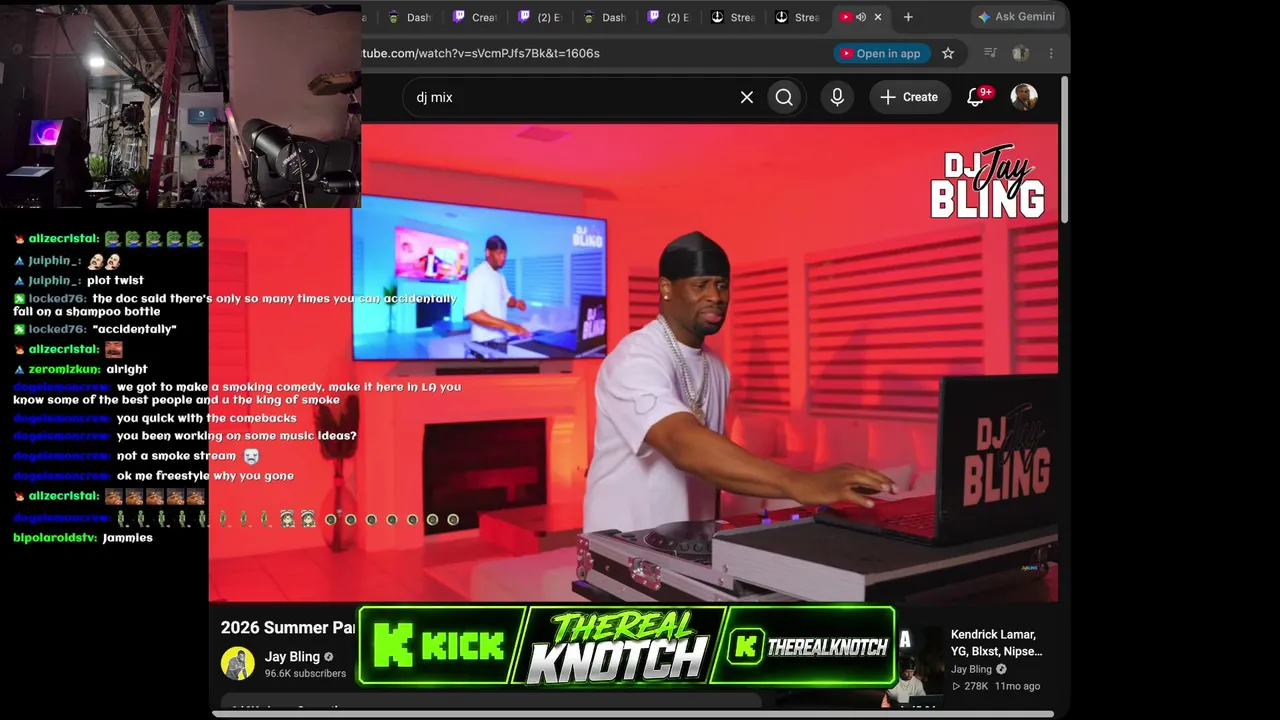This screenshot has height=720, width=1280.
Task: Click the chat message not a smoke stream
Action: pos(176,456)
